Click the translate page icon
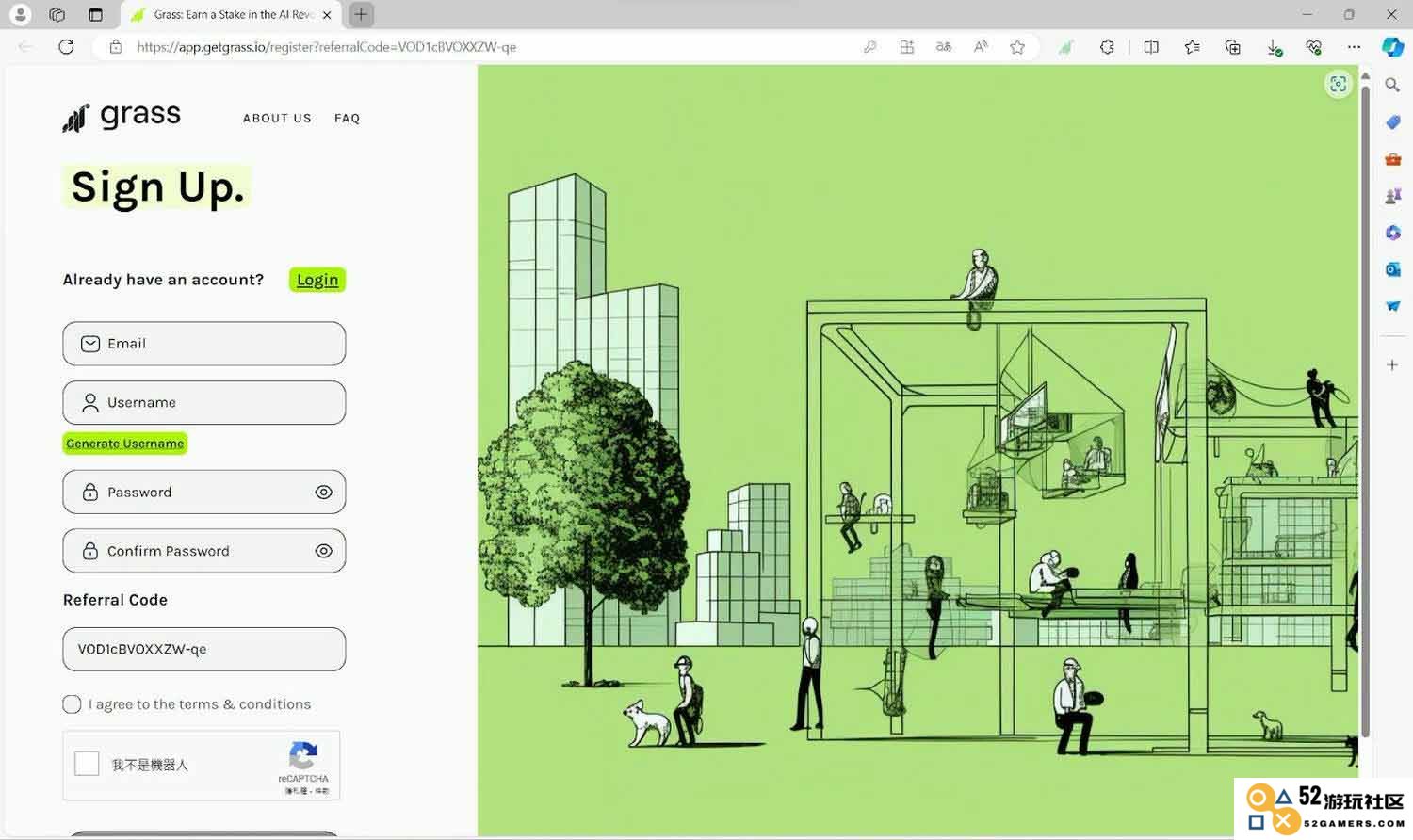 click(x=943, y=47)
